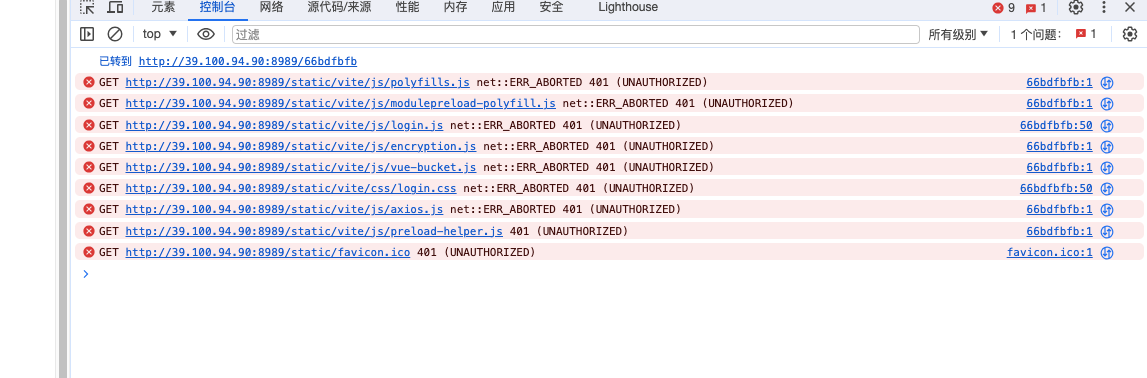Open the polyfills.js URL link
1147x378 pixels.
click(298, 83)
